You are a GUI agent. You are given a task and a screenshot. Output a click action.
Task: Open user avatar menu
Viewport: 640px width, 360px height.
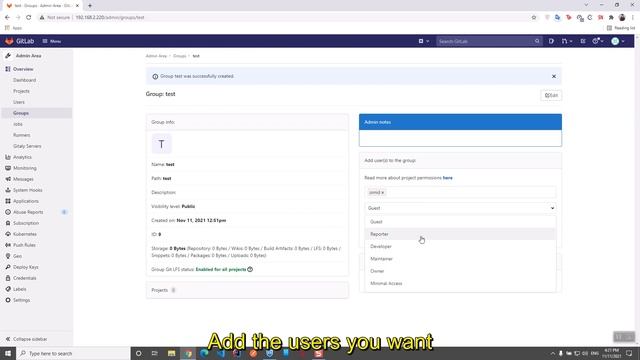point(618,41)
